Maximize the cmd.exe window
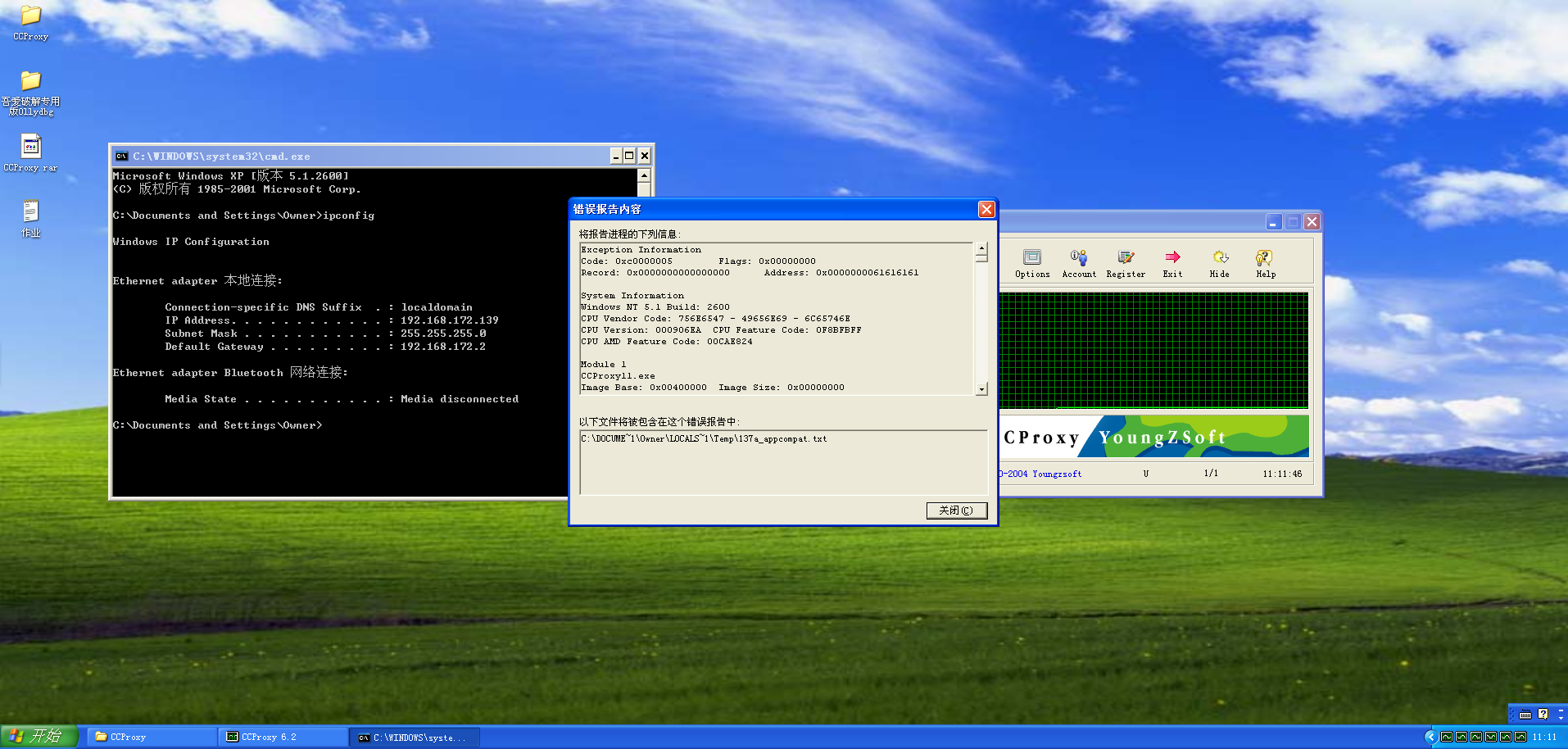Viewport: 1568px width, 749px height. point(629,156)
